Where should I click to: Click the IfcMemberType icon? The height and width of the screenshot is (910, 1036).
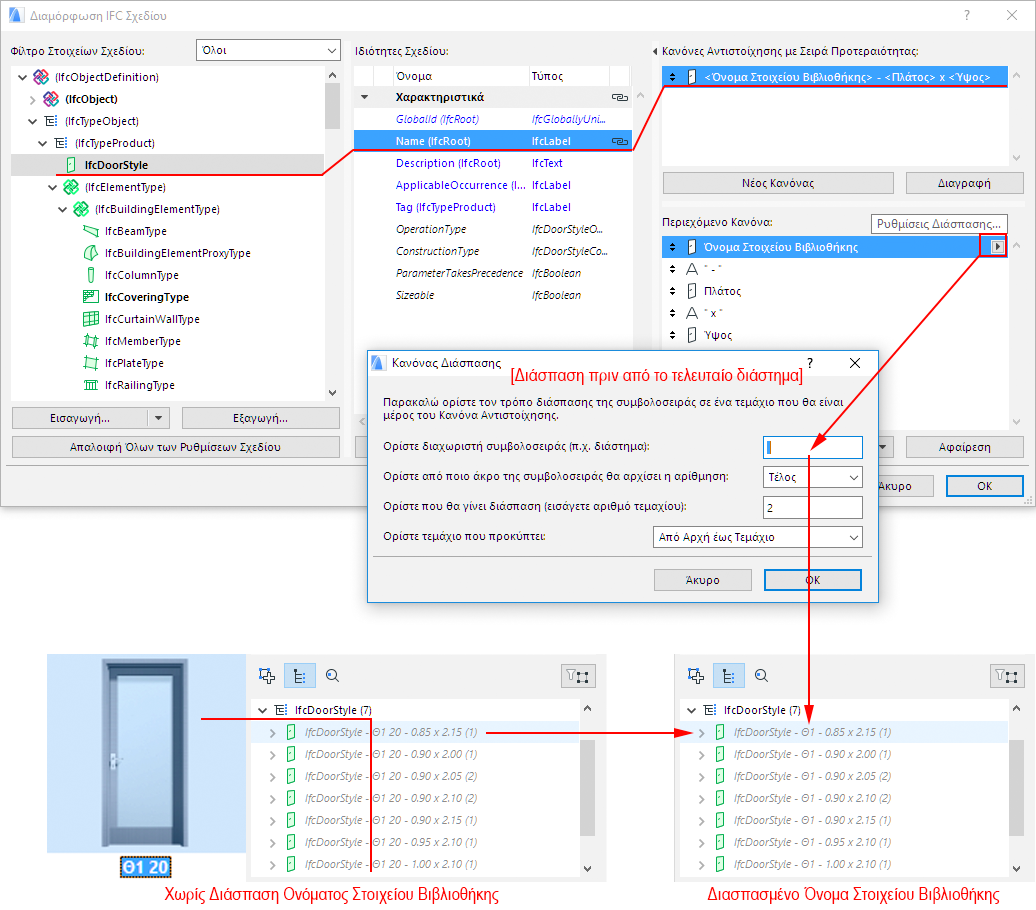click(91, 341)
